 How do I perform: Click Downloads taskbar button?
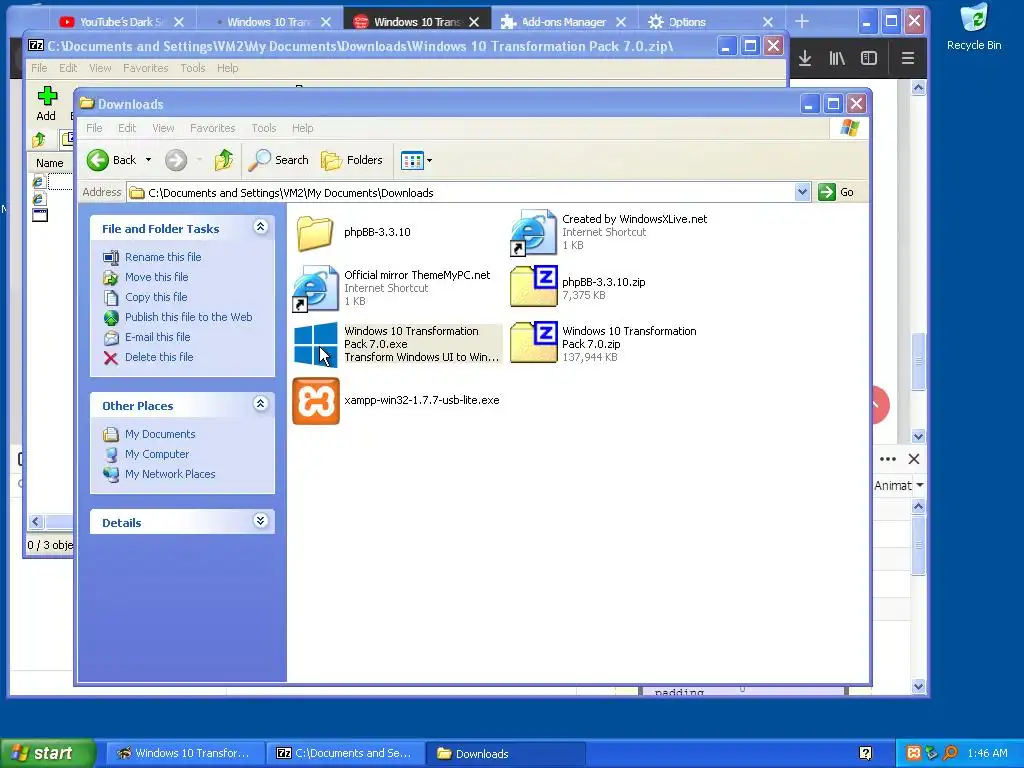coord(505,753)
